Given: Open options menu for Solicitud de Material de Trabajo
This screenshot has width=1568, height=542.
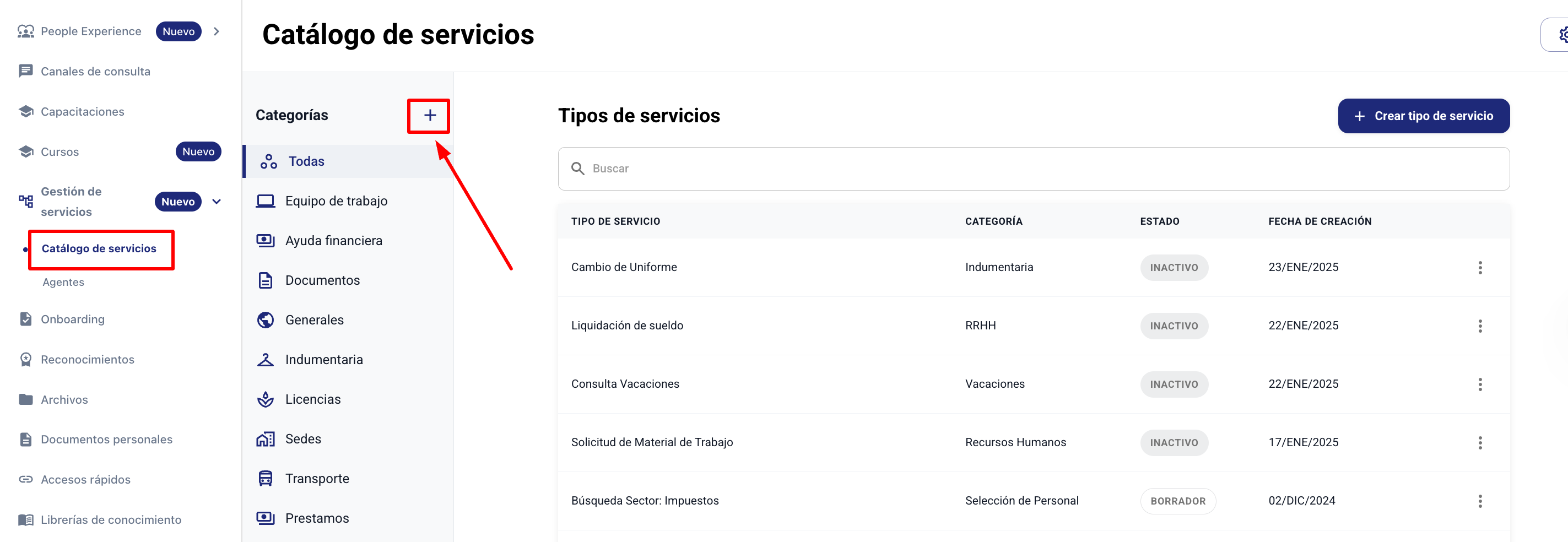Looking at the screenshot, I should pyautogui.click(x=1480, y=443).
